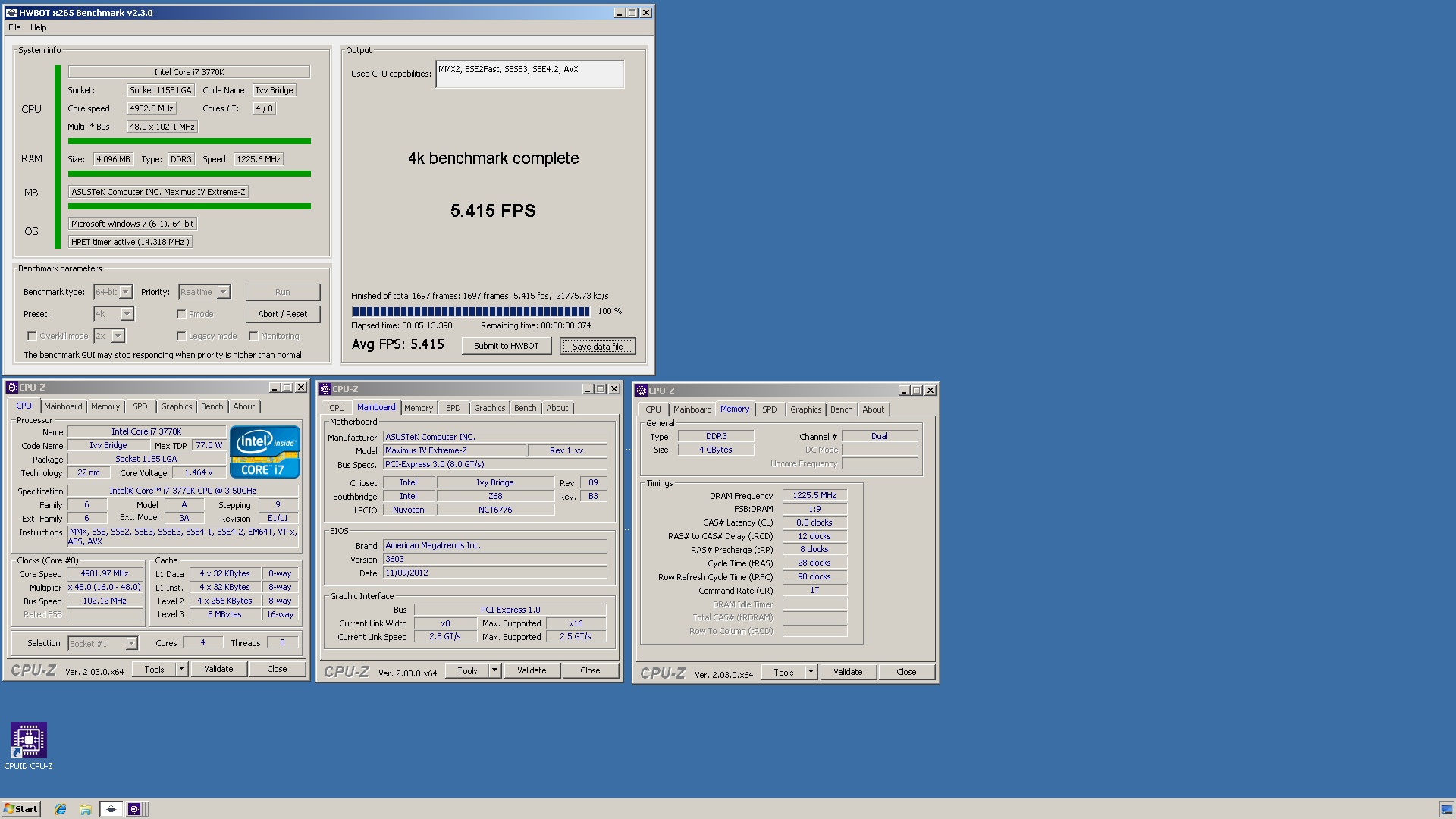Open the Overkill 2x dropdown

tap(118, 336)
